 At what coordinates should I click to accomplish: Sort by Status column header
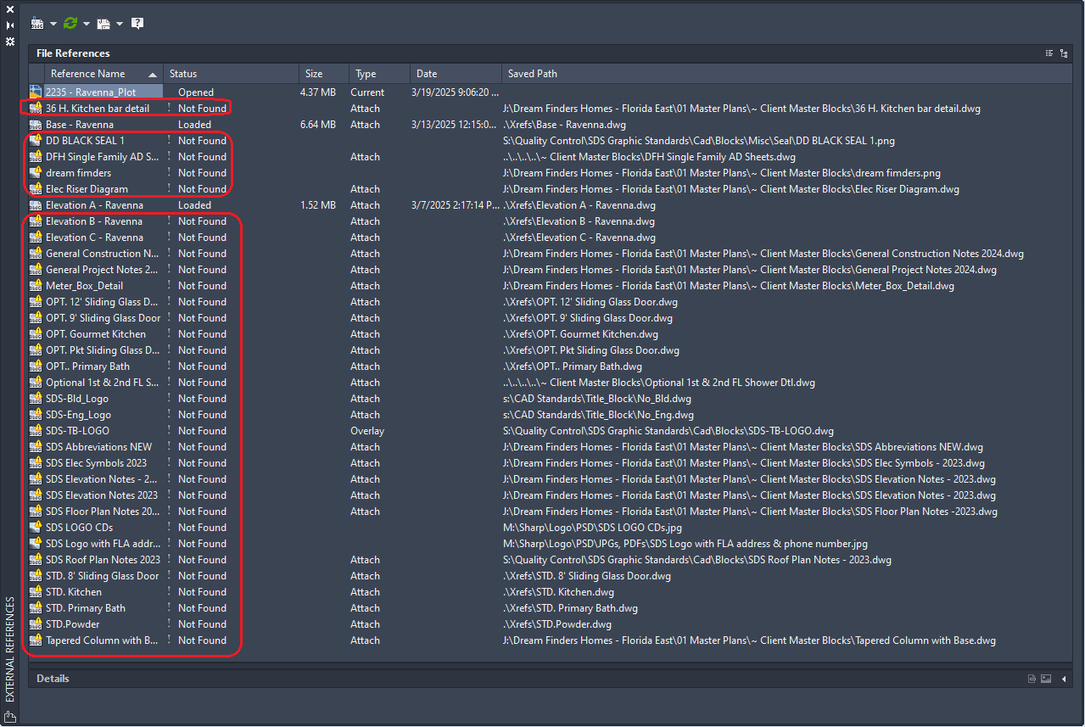tap(231, 73)
